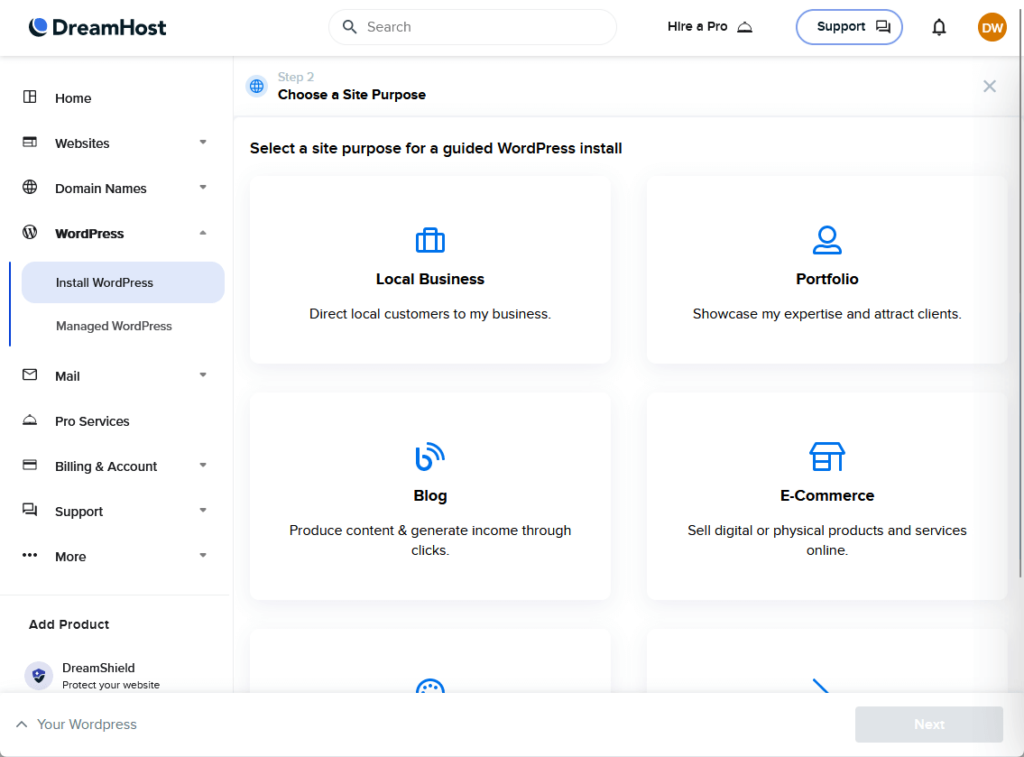
Task: Click 'Showcase my expertise and attract clients.' text
Action: 827,314
